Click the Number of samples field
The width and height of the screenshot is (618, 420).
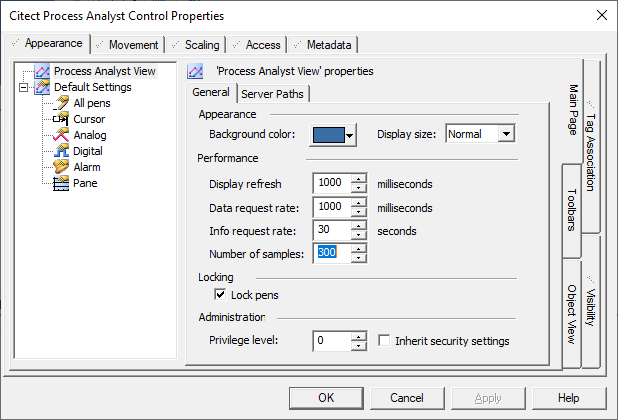tap(332, 253)
